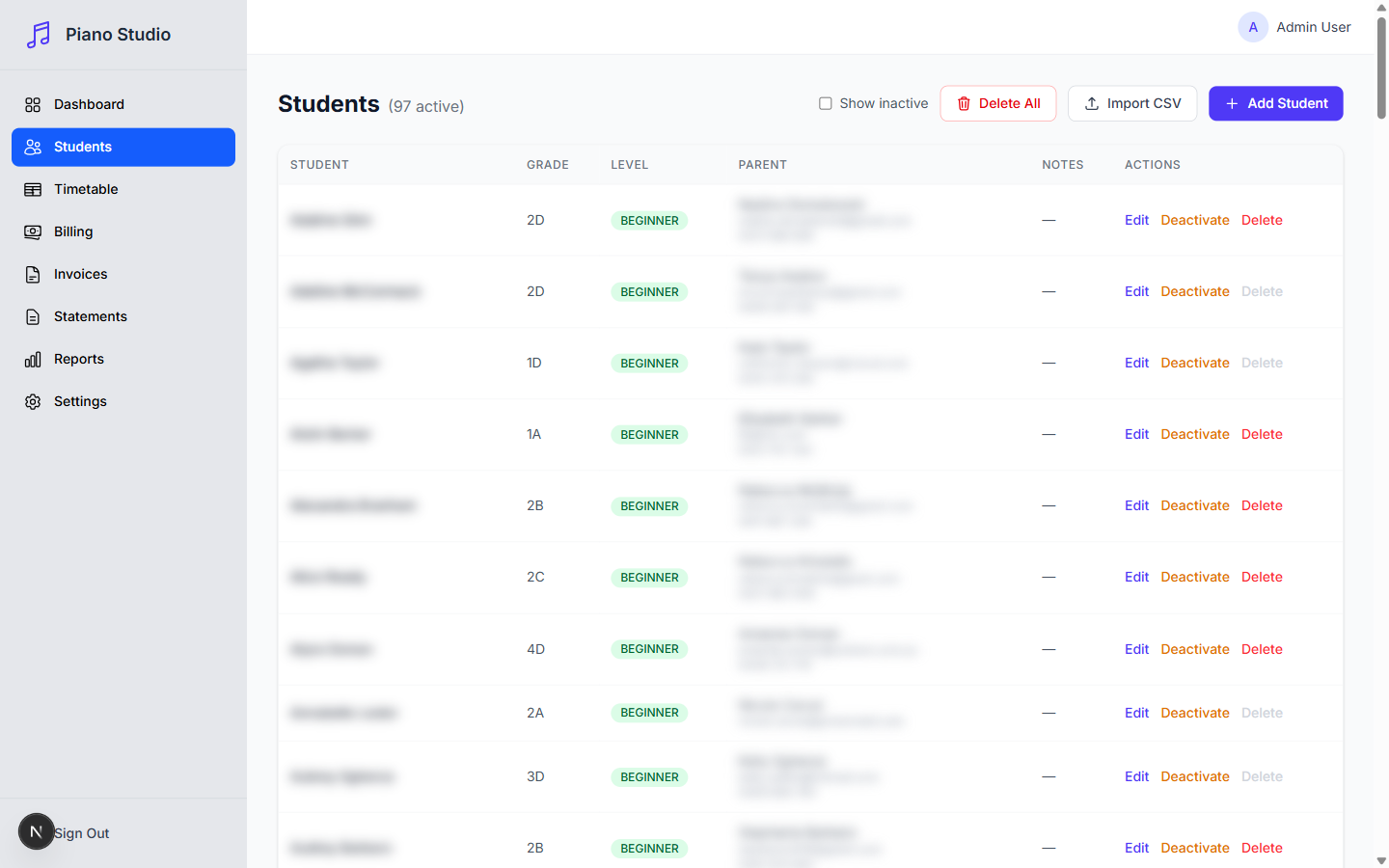Viewport: 1389px width, 868px height.
Task: Delete the grade 1A student
Action: tap(1262, 434)
